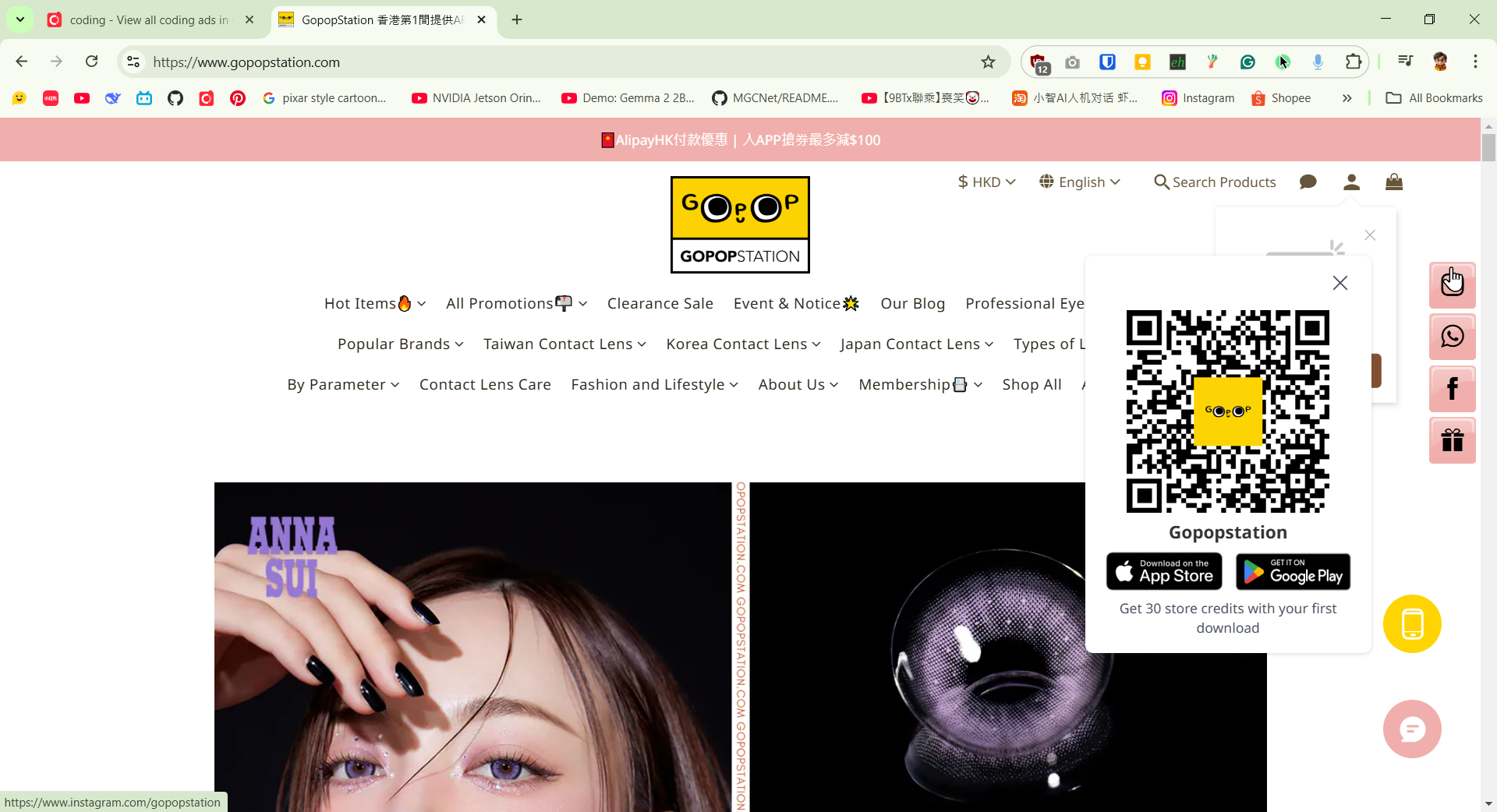Close the small popup behind QR panel
Image resolution: width=1497 pixels, height=812 pixels.
click(x=1370, y=235)
